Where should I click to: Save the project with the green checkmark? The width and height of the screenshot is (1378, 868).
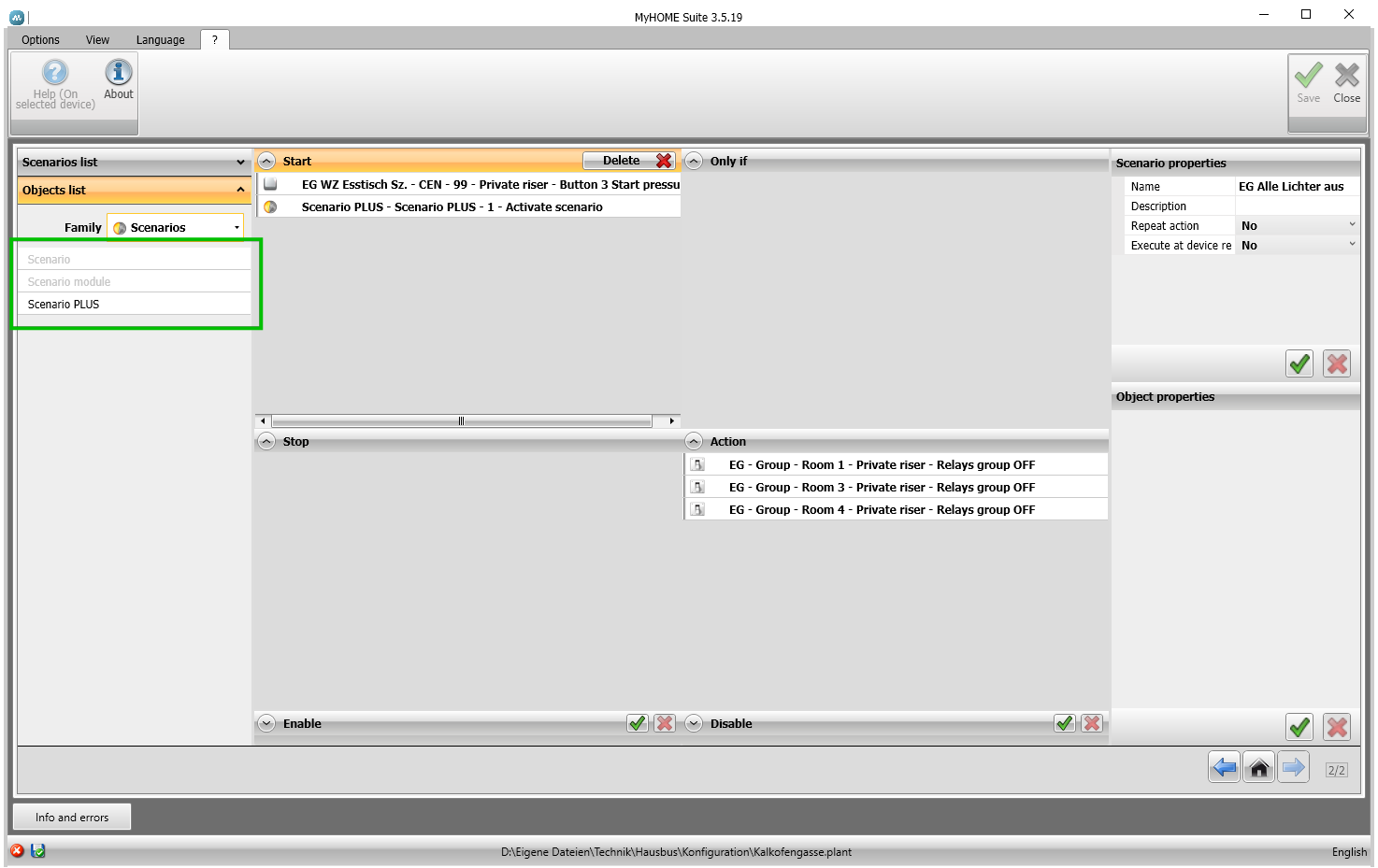pyautogui.click(x=1308, y=82)
